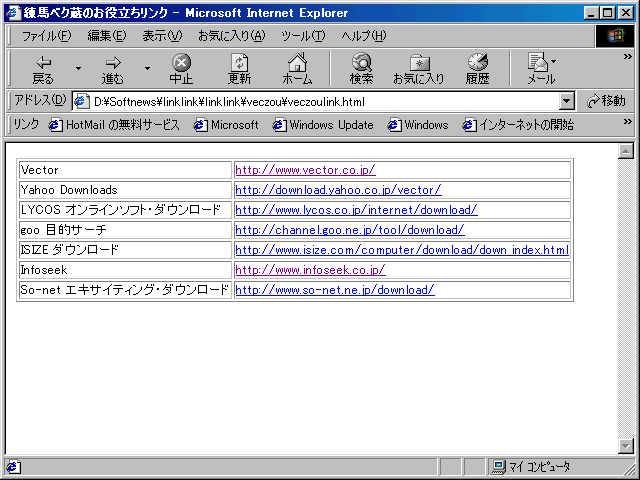Click the Back (戻る) toolbar button
Screen dimensions: 640x480
tap(43, 69)
